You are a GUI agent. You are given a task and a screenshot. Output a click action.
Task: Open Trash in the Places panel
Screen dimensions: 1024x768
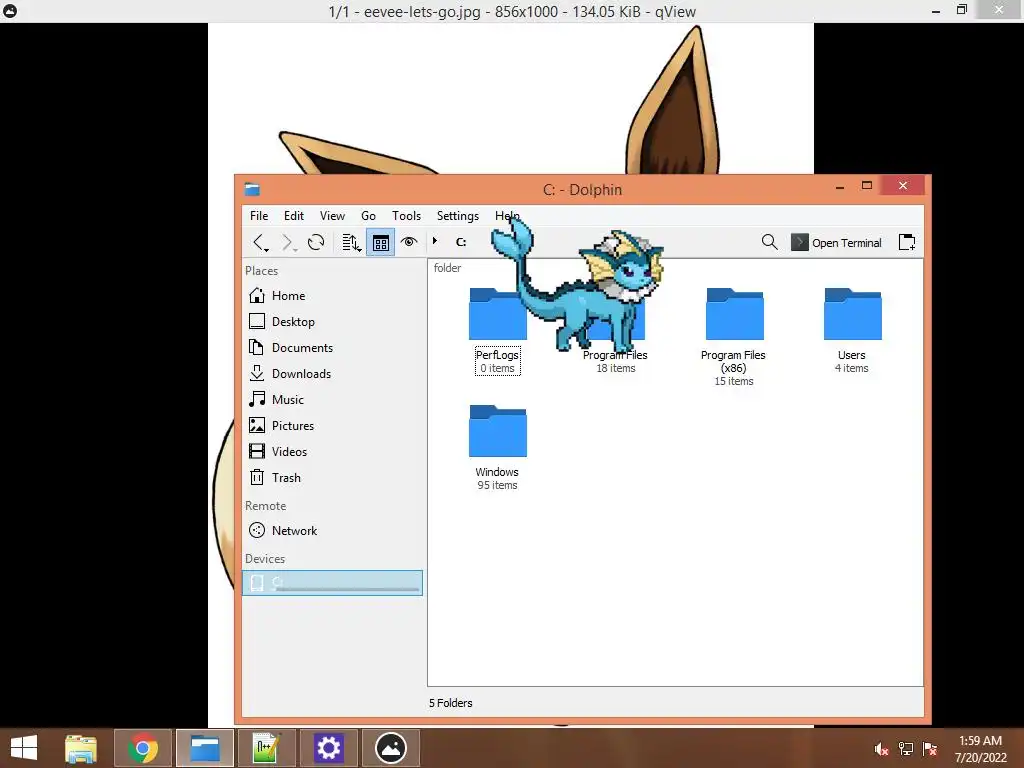332,478
